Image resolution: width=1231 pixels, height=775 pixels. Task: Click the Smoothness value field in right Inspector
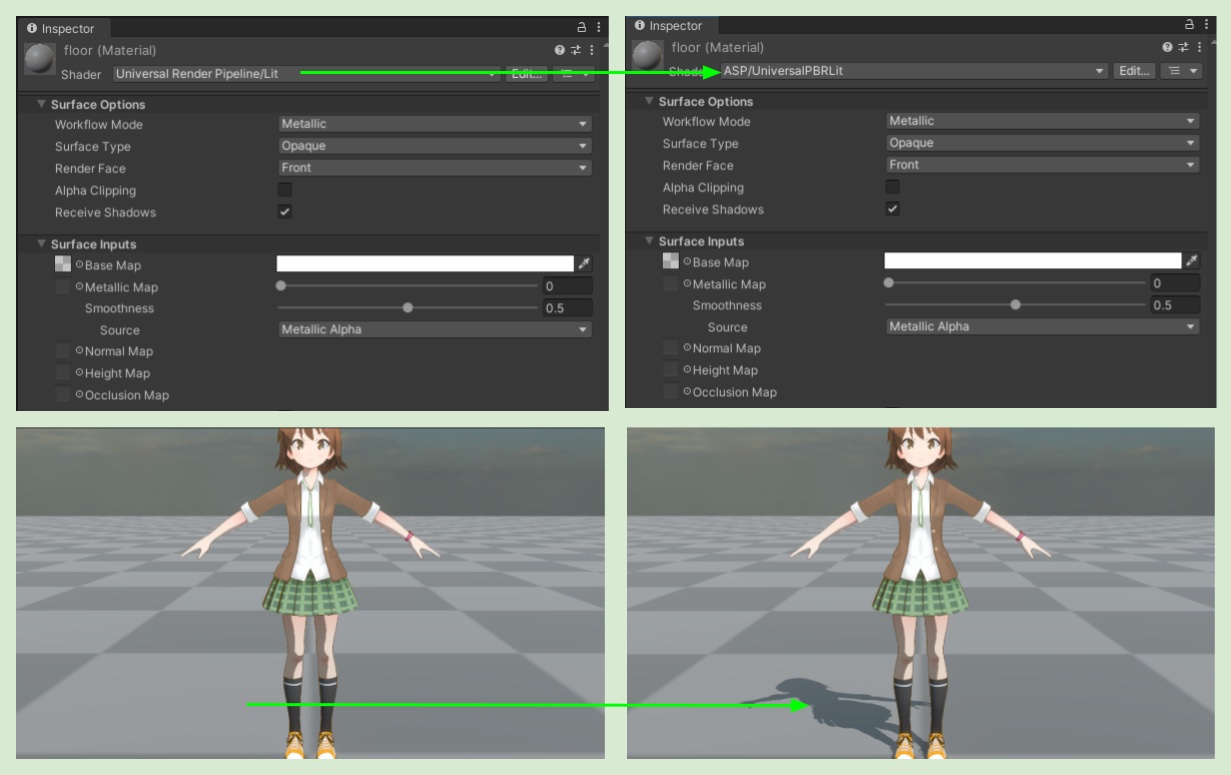point(1174,305)
